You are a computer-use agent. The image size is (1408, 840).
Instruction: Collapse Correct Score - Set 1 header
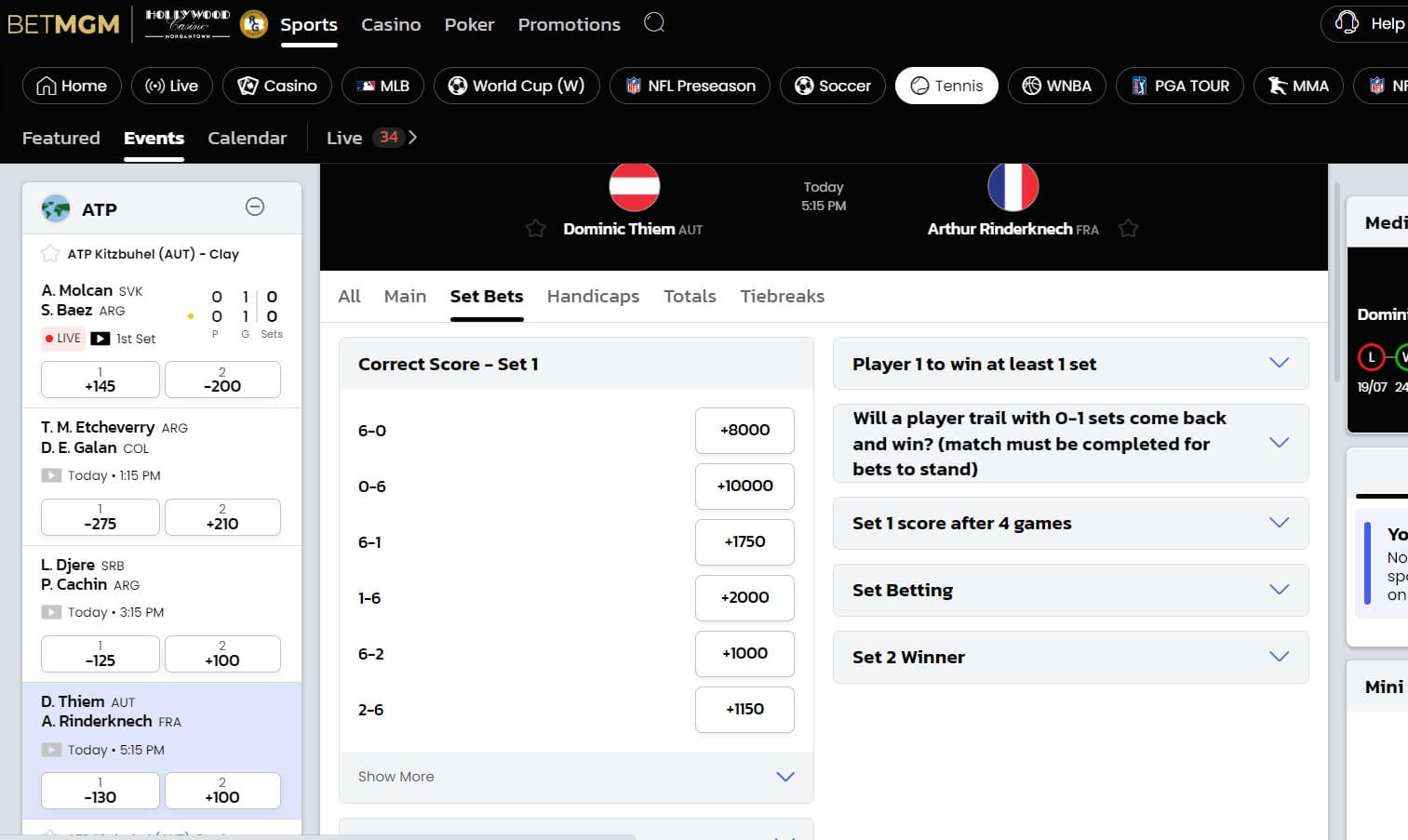[576, 364]
